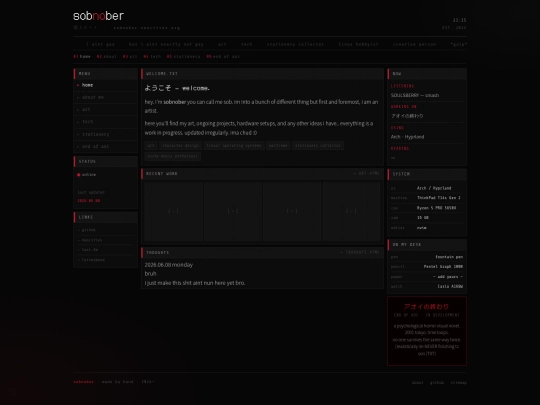This screenshot has height=405, width=540.
Task: Go to numbered nav link 03 art
Action: point(130,56)
